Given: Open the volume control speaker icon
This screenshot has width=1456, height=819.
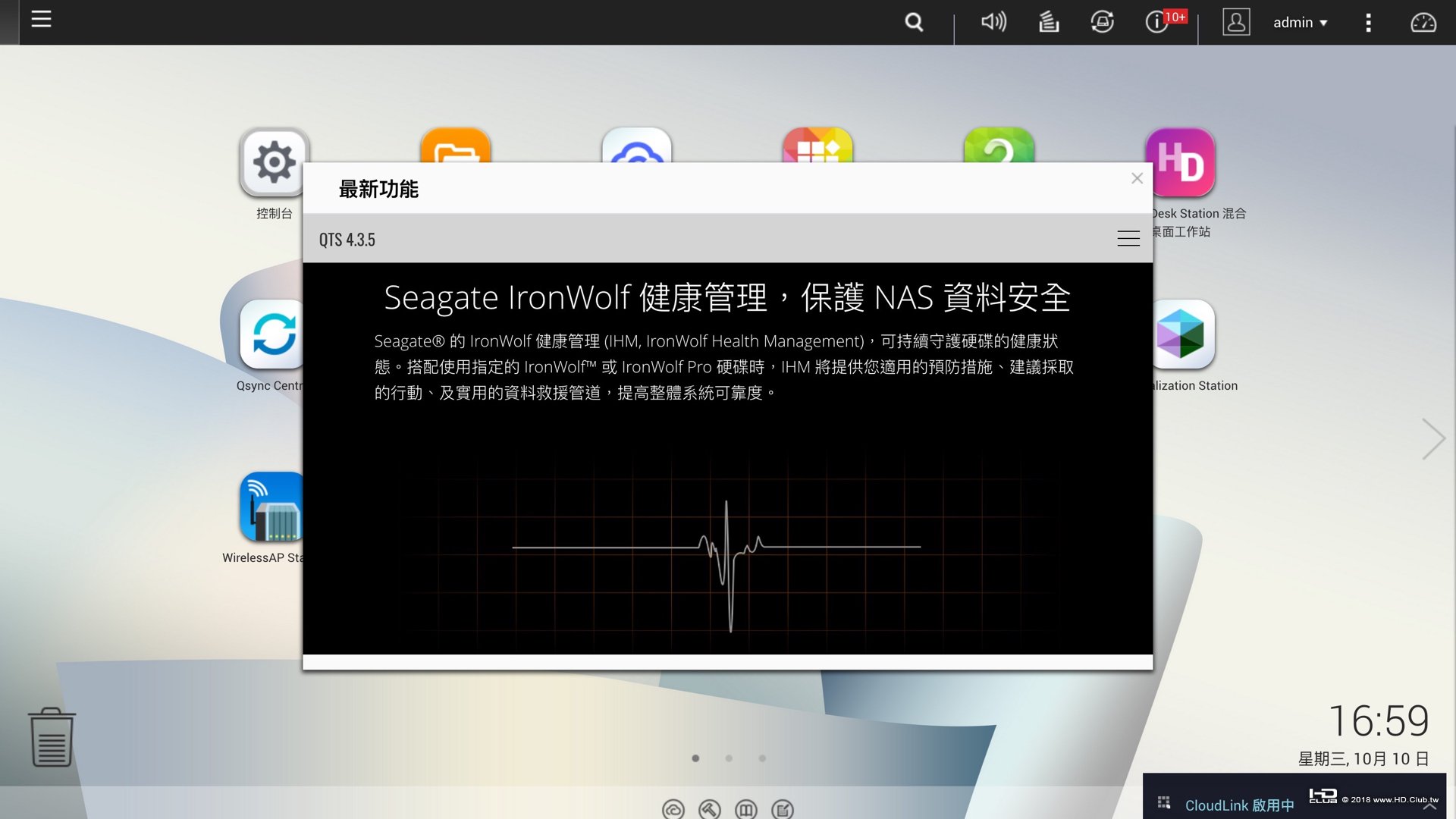Looking at the screenshot, I should coord(993,22).
